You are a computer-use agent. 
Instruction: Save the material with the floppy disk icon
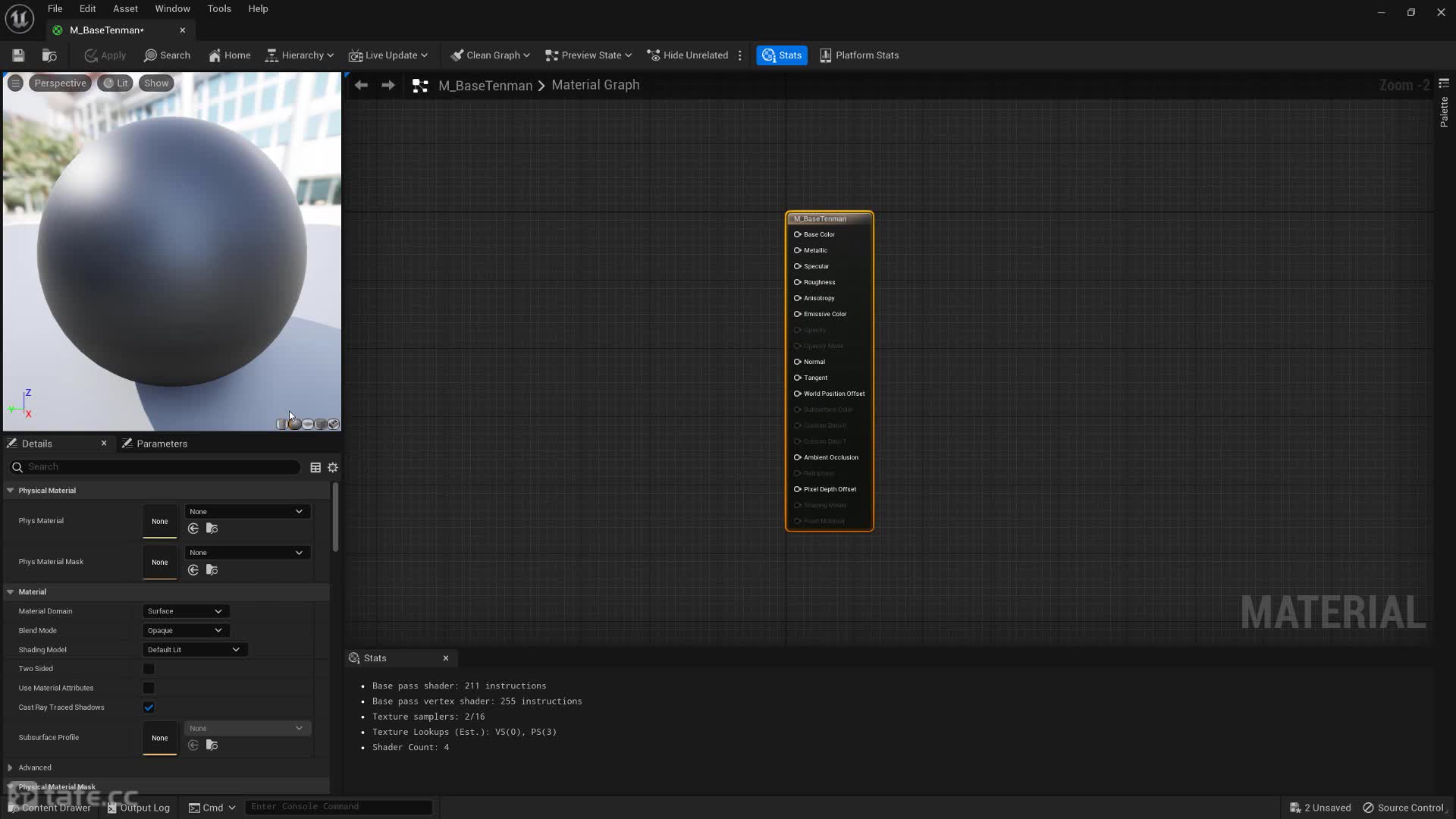point(18,55)
